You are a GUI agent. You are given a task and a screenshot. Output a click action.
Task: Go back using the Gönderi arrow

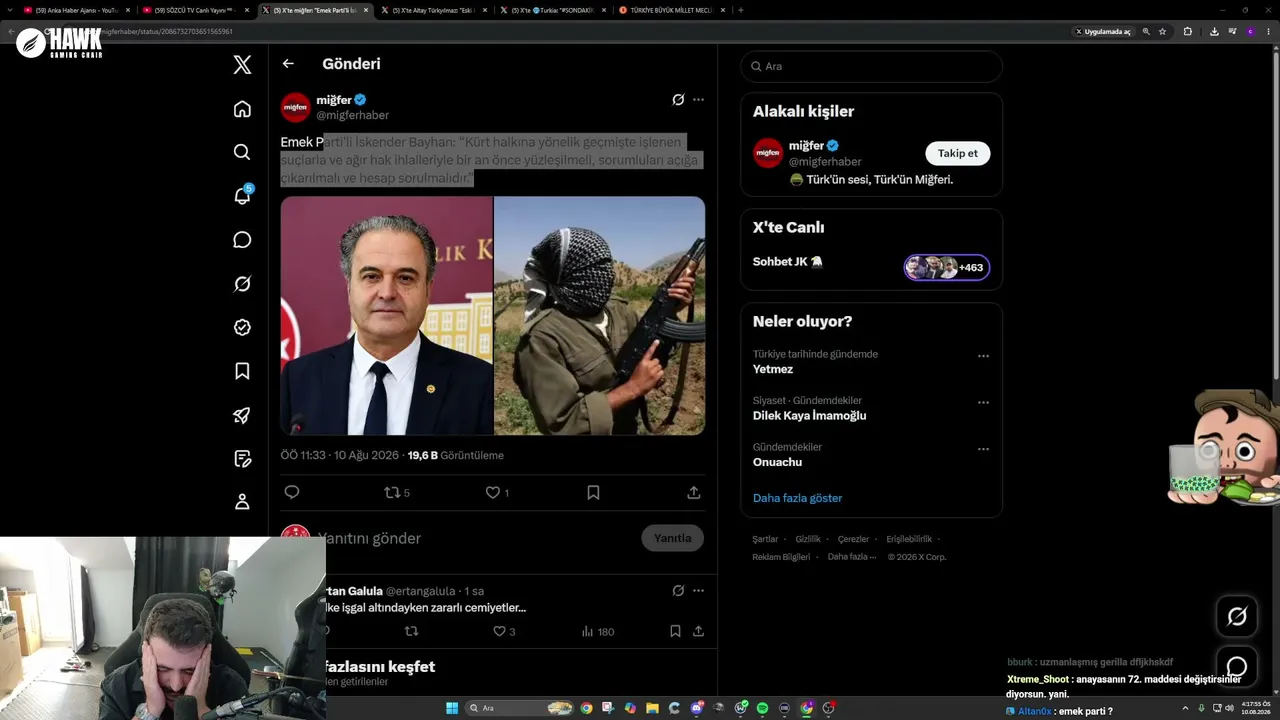pyautogui.click(x=288, y=64)
